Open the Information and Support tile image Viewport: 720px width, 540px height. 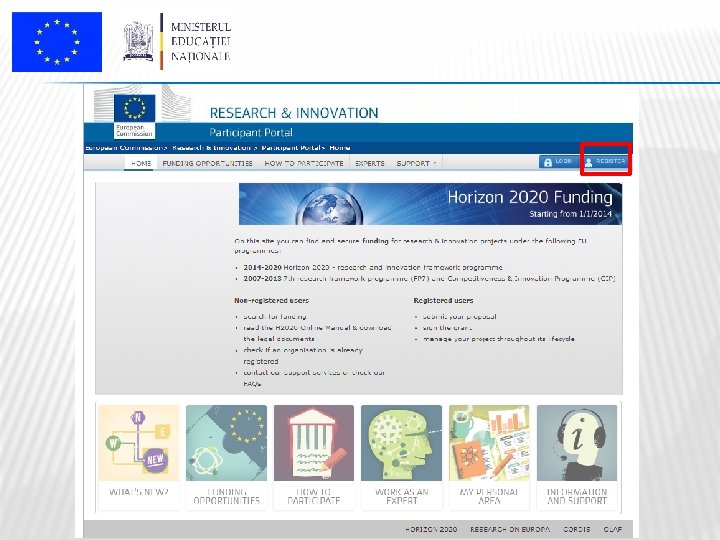[x=577, y=443]
